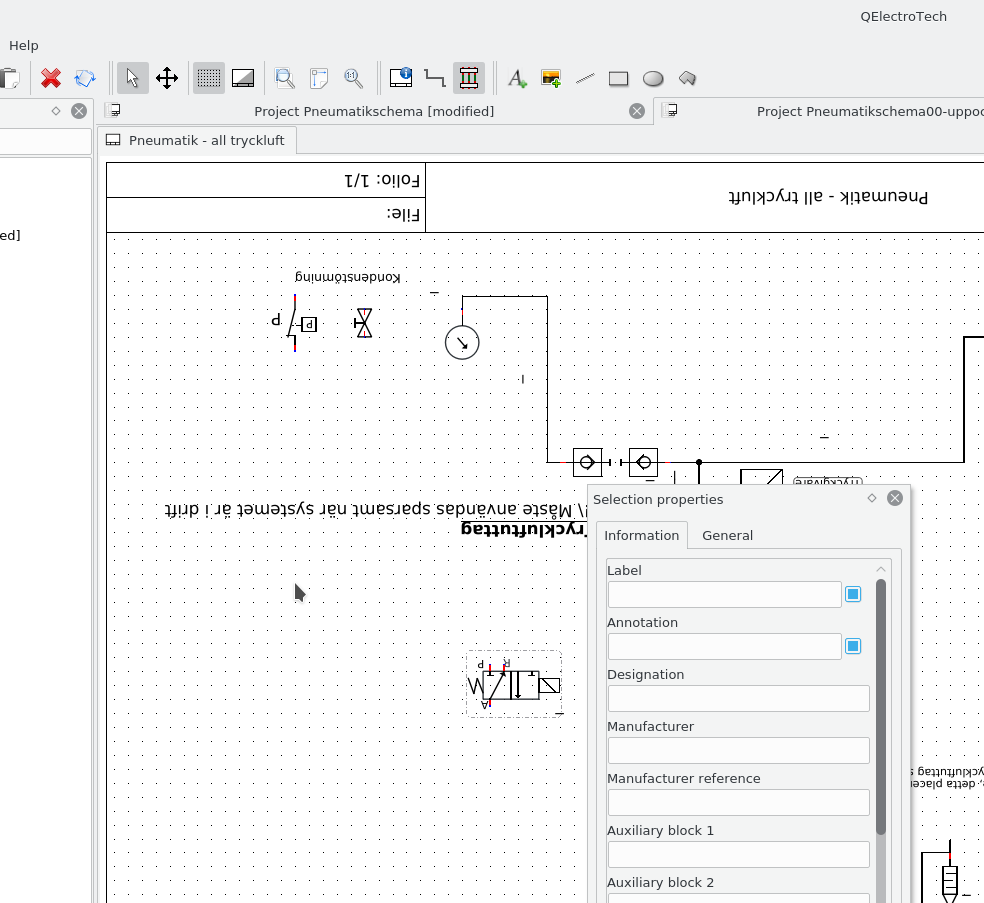Reset zoom to 1:1

click(x=353, y=78)
